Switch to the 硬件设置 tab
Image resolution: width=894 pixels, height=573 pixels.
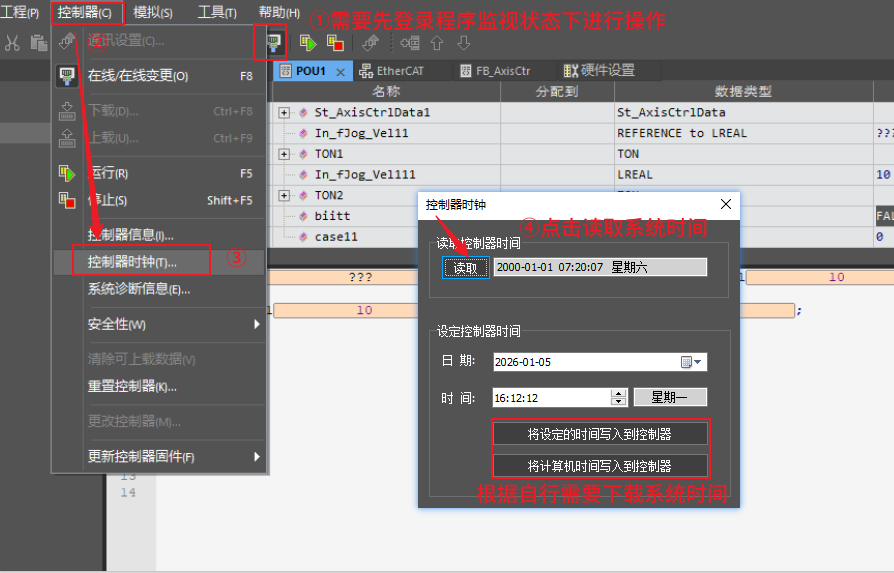(599, 71)
